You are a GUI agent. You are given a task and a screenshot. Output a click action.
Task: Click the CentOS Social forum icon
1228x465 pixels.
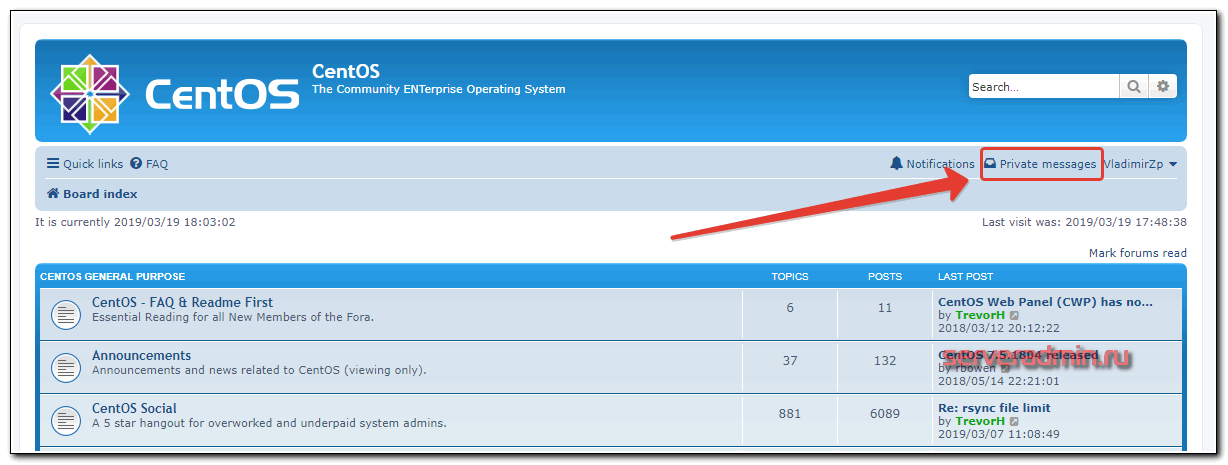[65, 421]
